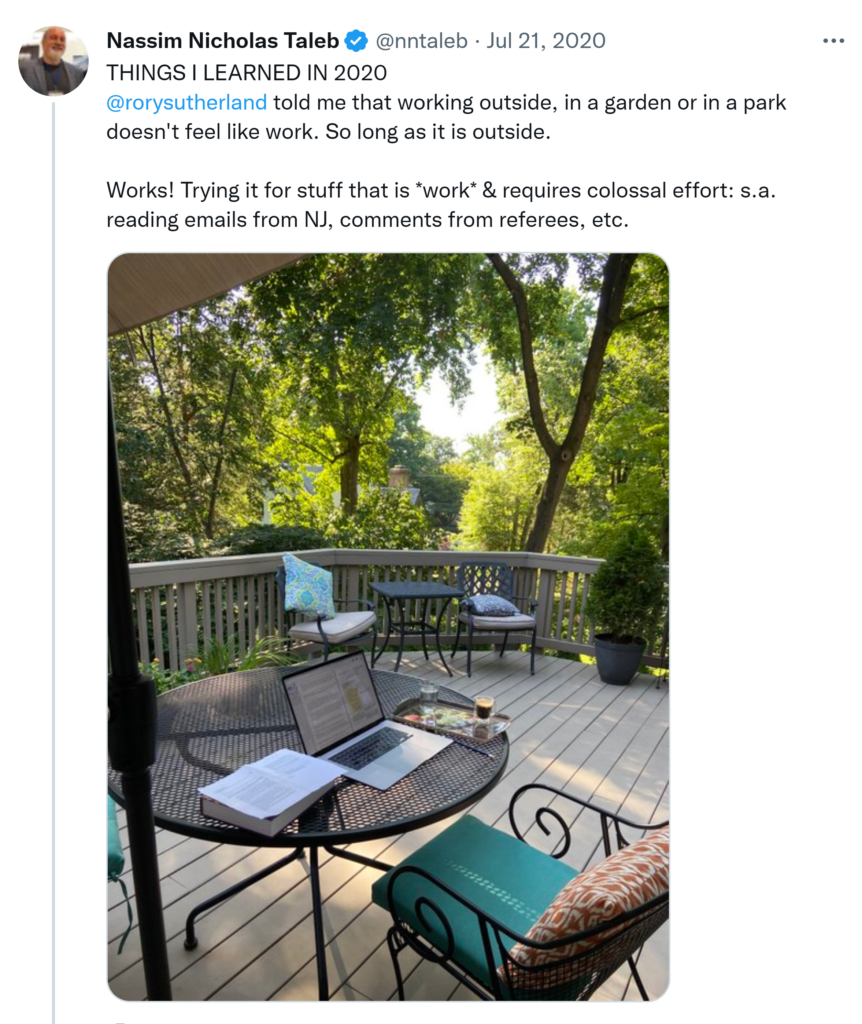Click the blue verified badge
Image resolution: width=862 pixels, height=1024 pixels.
[355, 41]
